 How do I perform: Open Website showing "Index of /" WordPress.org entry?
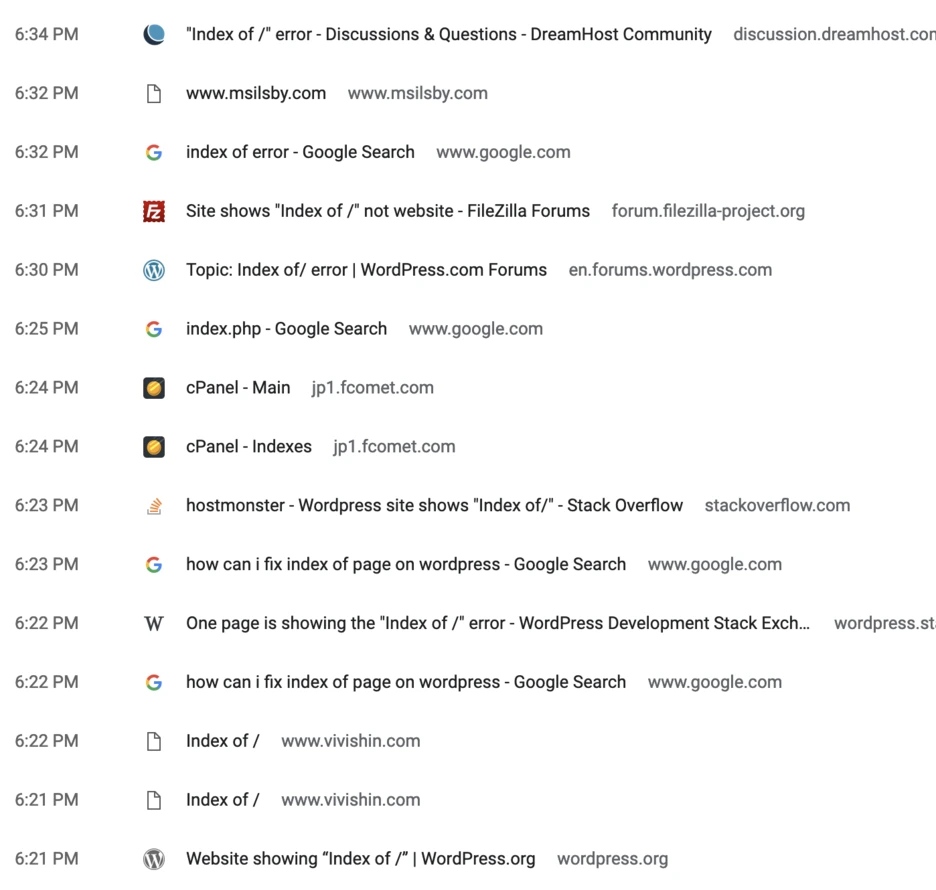pyautogui.click(x=361, y=859)
